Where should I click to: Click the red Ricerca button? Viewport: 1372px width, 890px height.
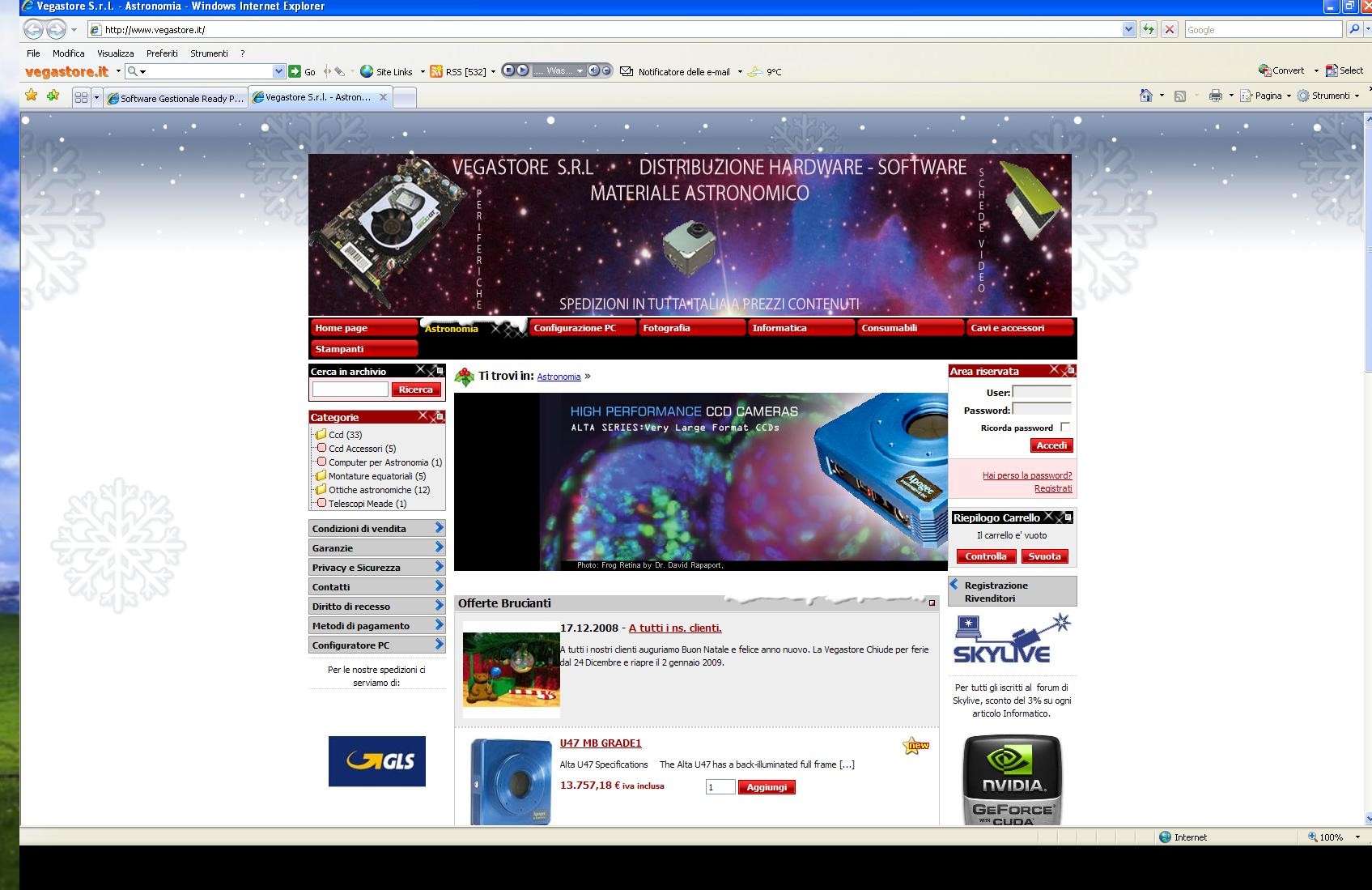pos(416,390)
